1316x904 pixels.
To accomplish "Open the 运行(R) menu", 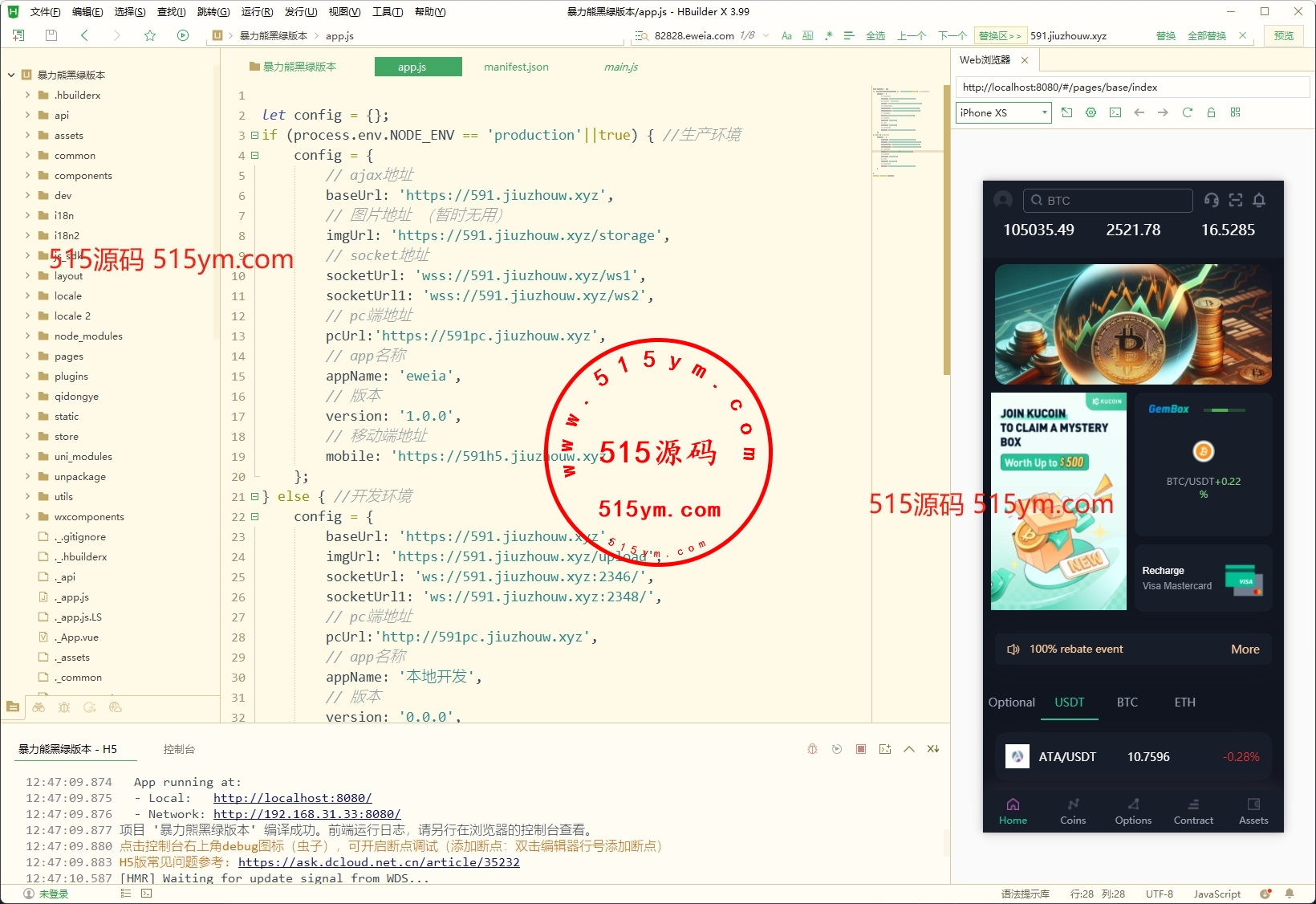I will point(257,12).
